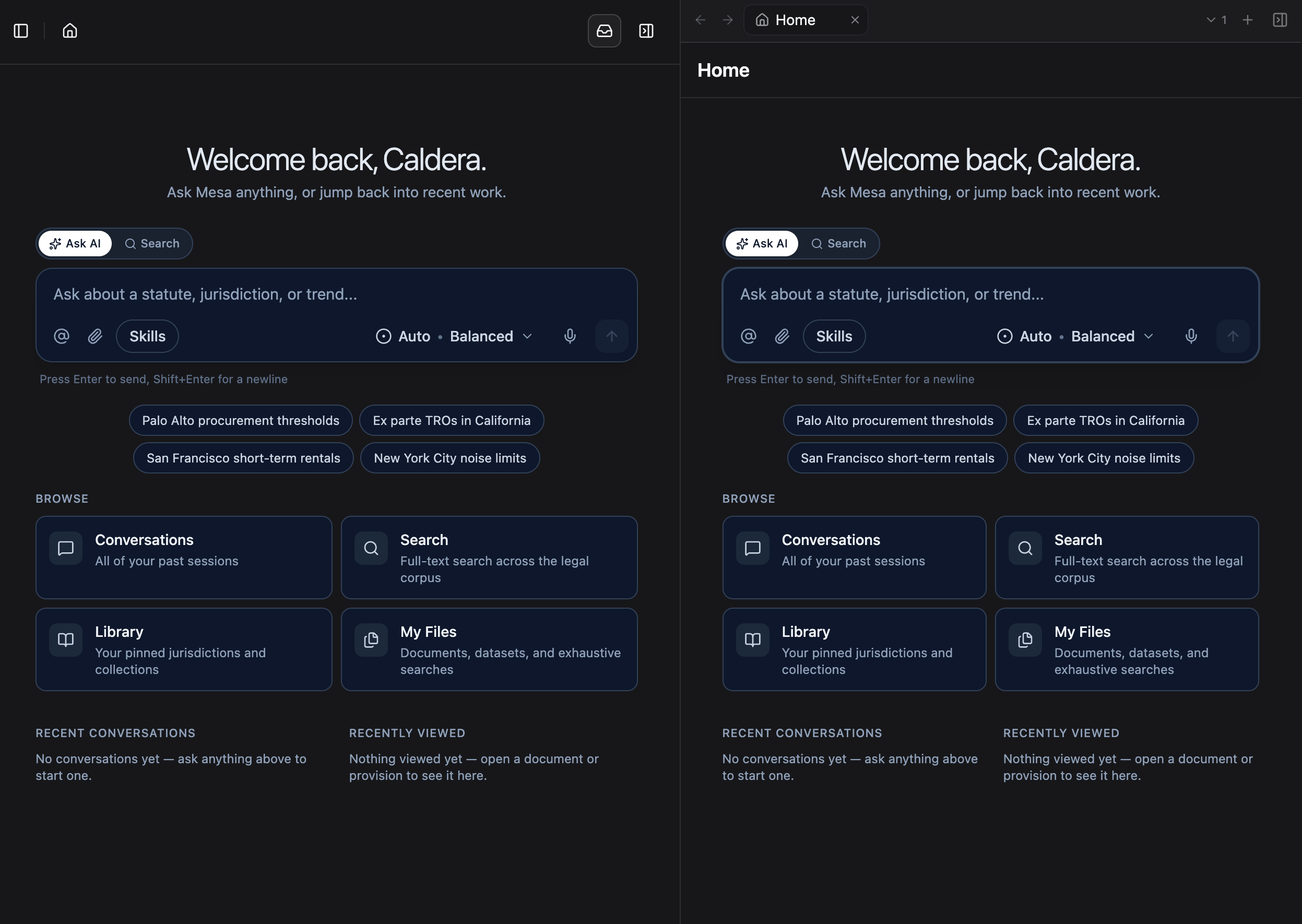Add a new tab with the plus icon

[x=1248, y=20]
